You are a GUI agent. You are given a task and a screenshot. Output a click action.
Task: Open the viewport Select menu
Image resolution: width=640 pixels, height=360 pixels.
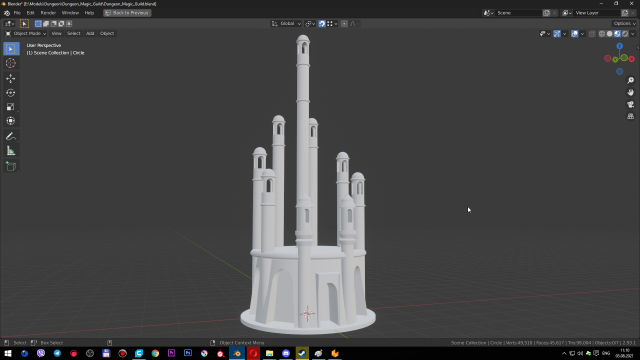73,33
